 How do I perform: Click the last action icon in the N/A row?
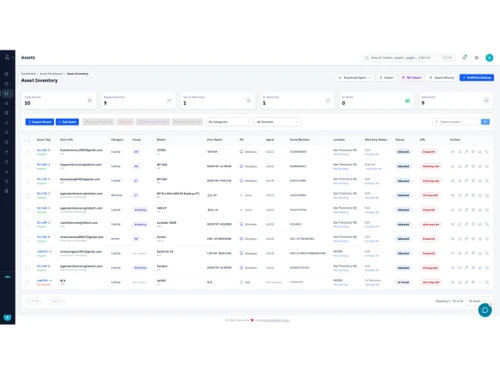[x=487, y=282]
